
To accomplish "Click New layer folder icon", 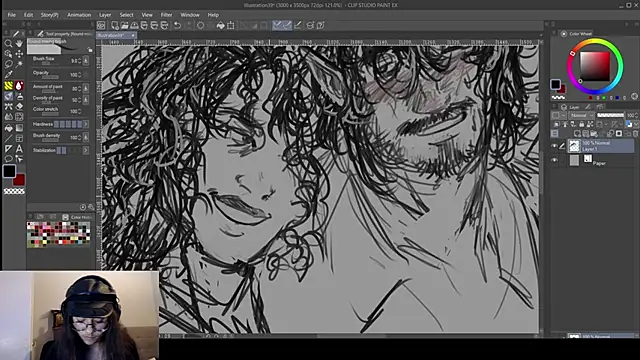I will 594,133.
